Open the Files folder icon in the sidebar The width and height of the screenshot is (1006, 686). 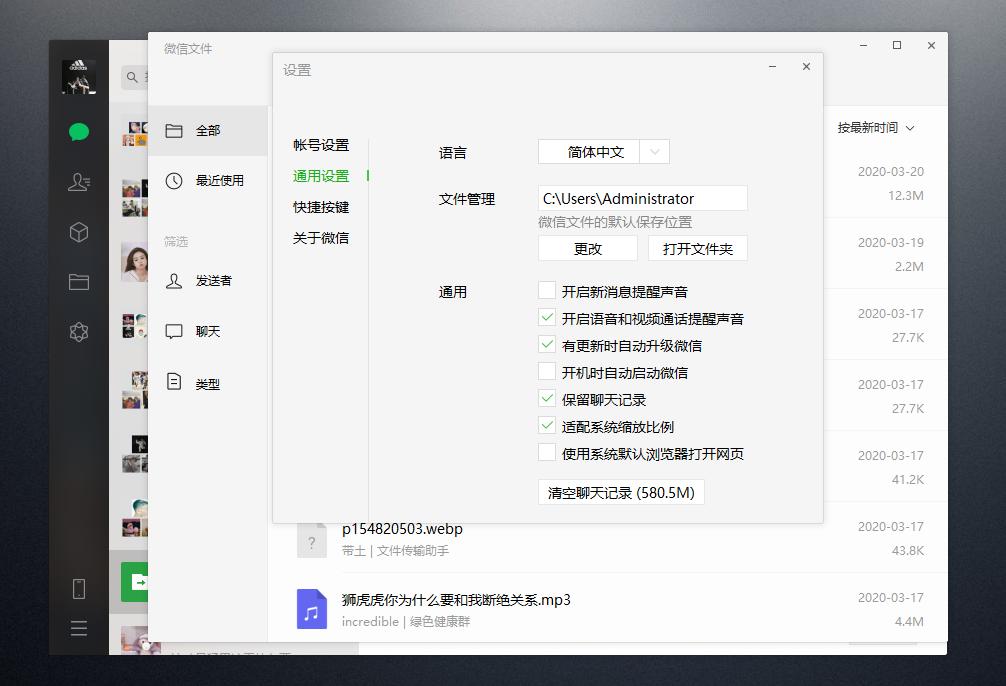(78, 281)
